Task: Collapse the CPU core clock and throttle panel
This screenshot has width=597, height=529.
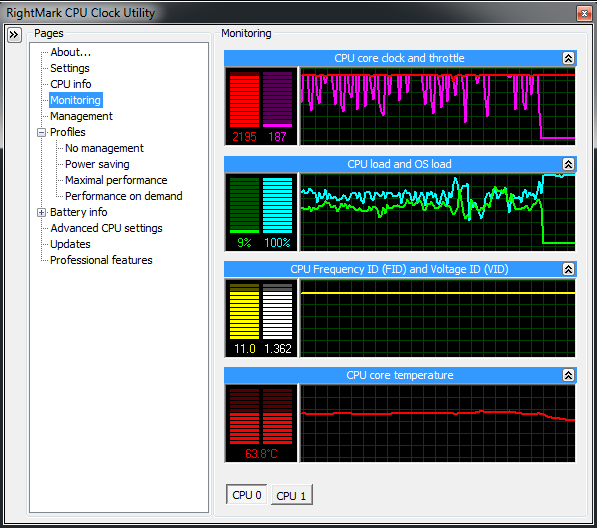Action: [568, 58]
